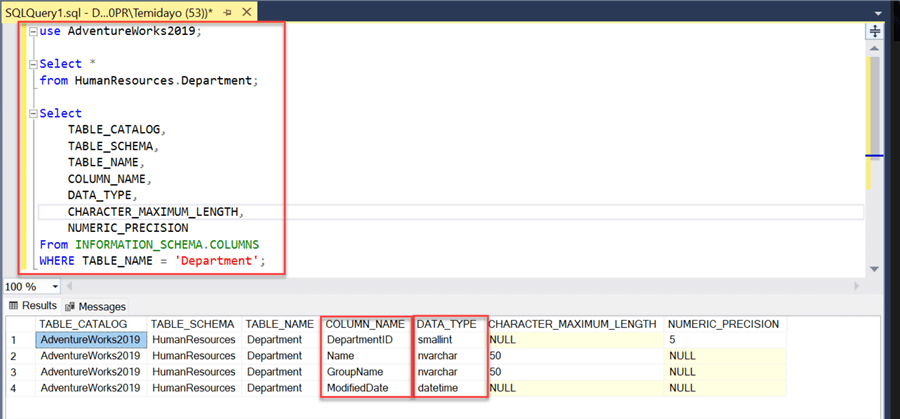Click the 'Department' string literal in WHERE clause
This screenshot has width=900, height=419.
[218, 261]
